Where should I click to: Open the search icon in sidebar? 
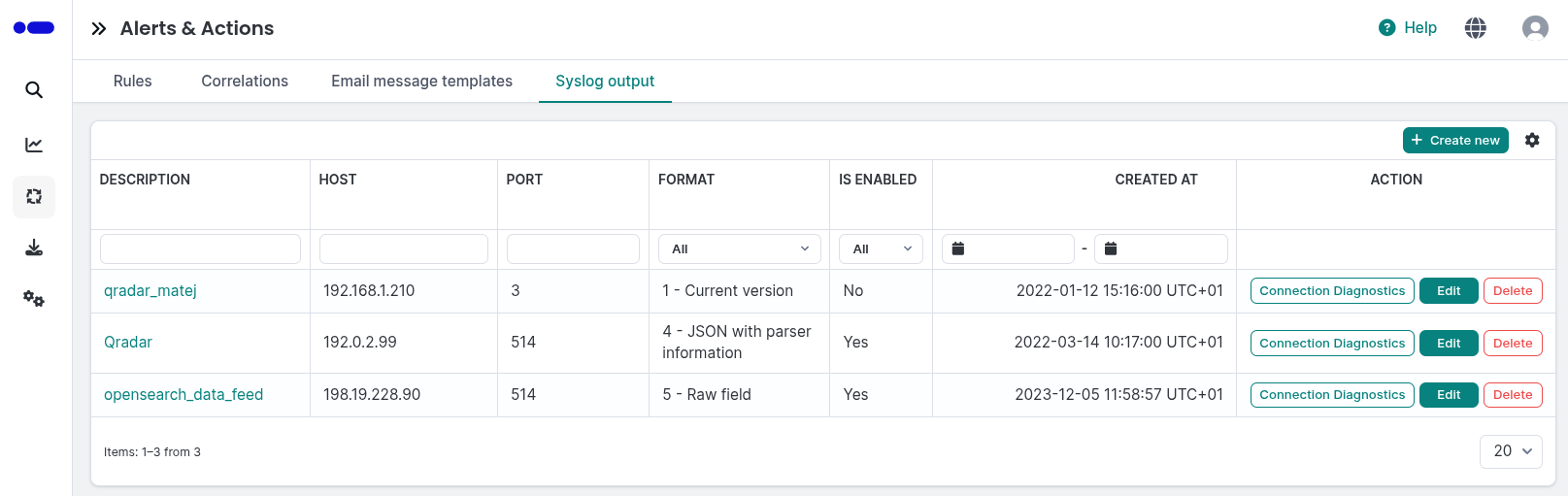click(x=34, y=90)
